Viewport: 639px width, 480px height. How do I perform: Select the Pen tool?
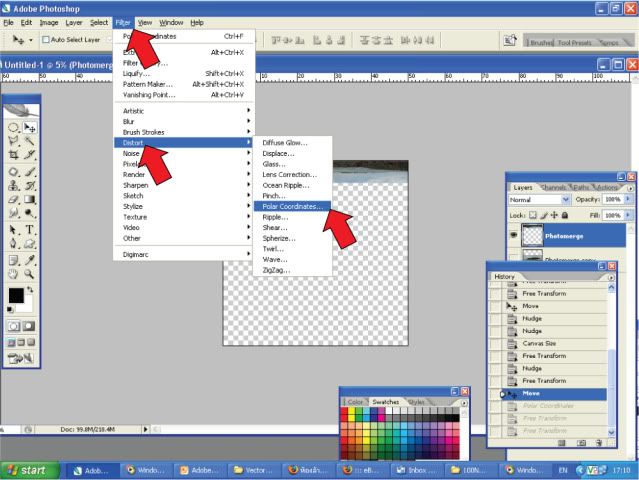pos(13,243)
